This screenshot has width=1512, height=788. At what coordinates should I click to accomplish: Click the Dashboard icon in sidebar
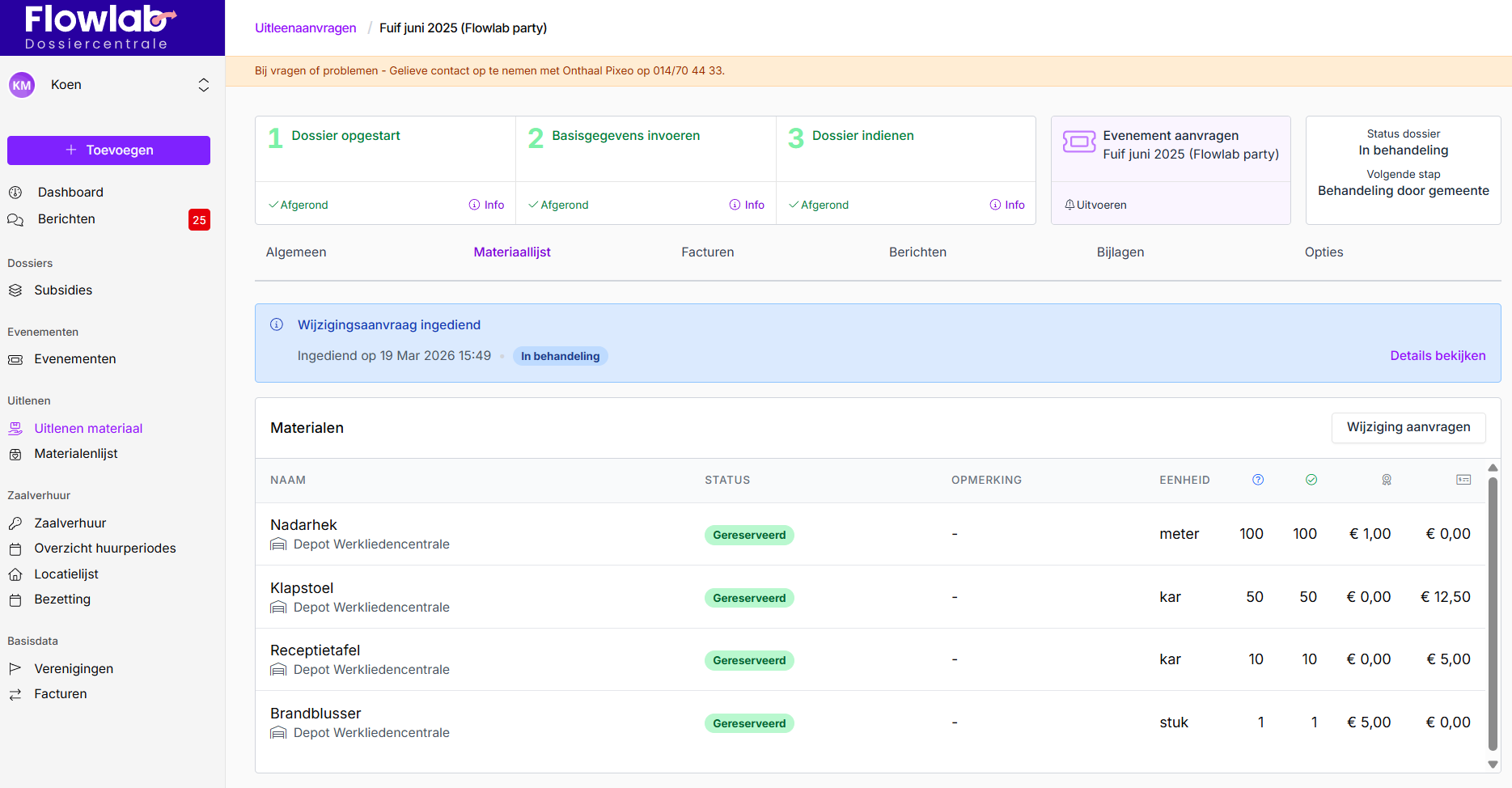(15, 193)
